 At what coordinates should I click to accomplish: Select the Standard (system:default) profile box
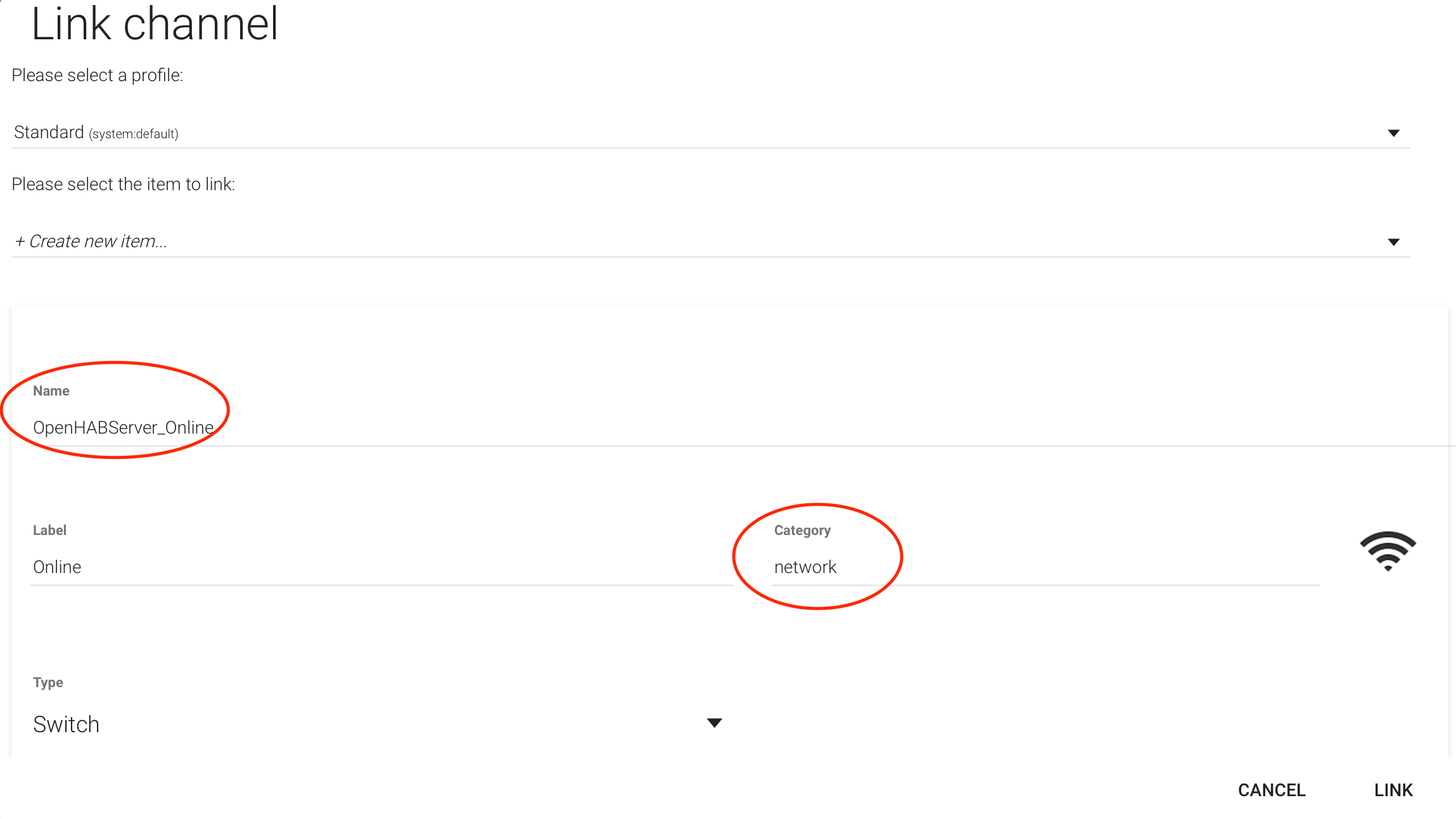[710, 132]
